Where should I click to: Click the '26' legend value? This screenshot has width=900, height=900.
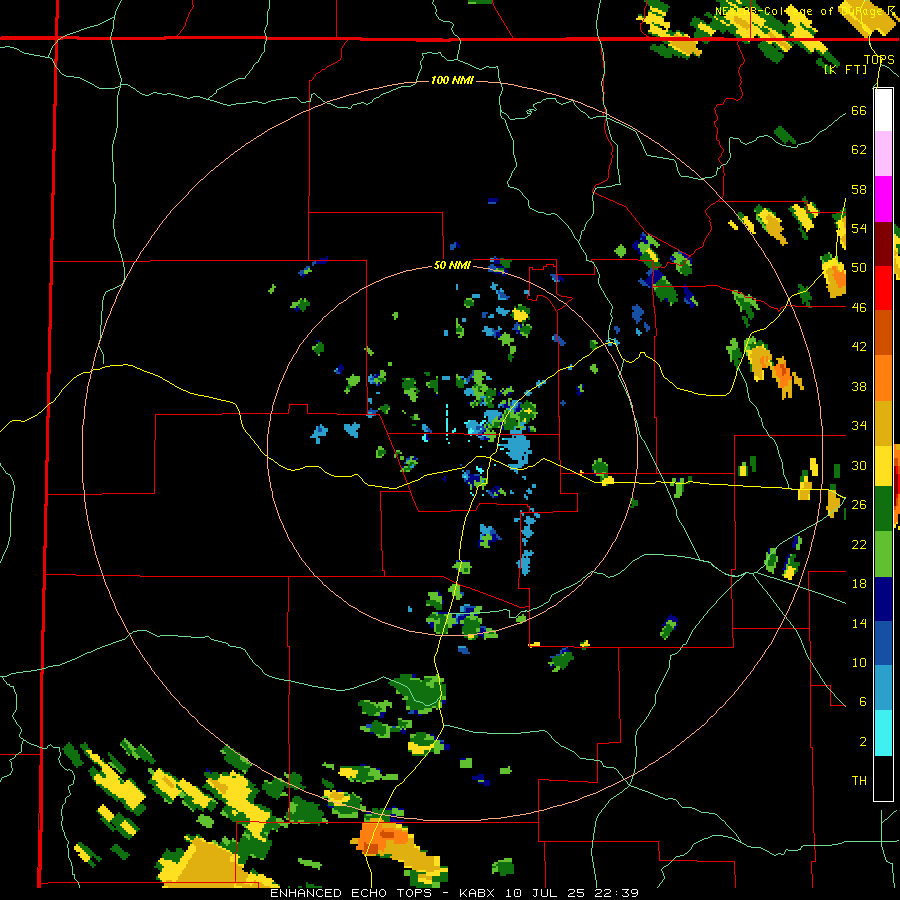859,505
